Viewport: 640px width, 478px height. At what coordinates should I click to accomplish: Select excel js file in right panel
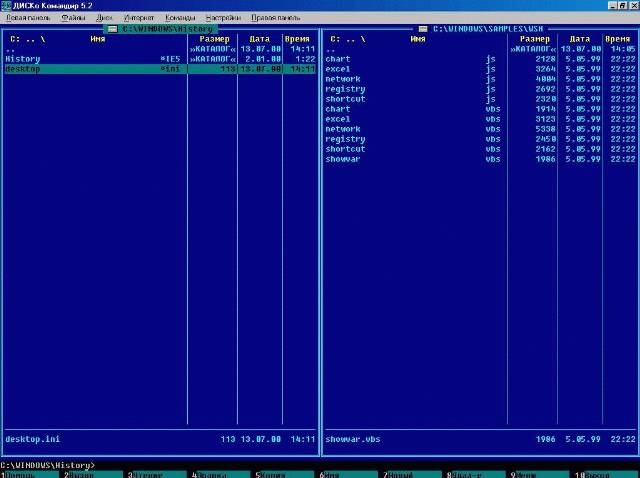tap(481, 69)
